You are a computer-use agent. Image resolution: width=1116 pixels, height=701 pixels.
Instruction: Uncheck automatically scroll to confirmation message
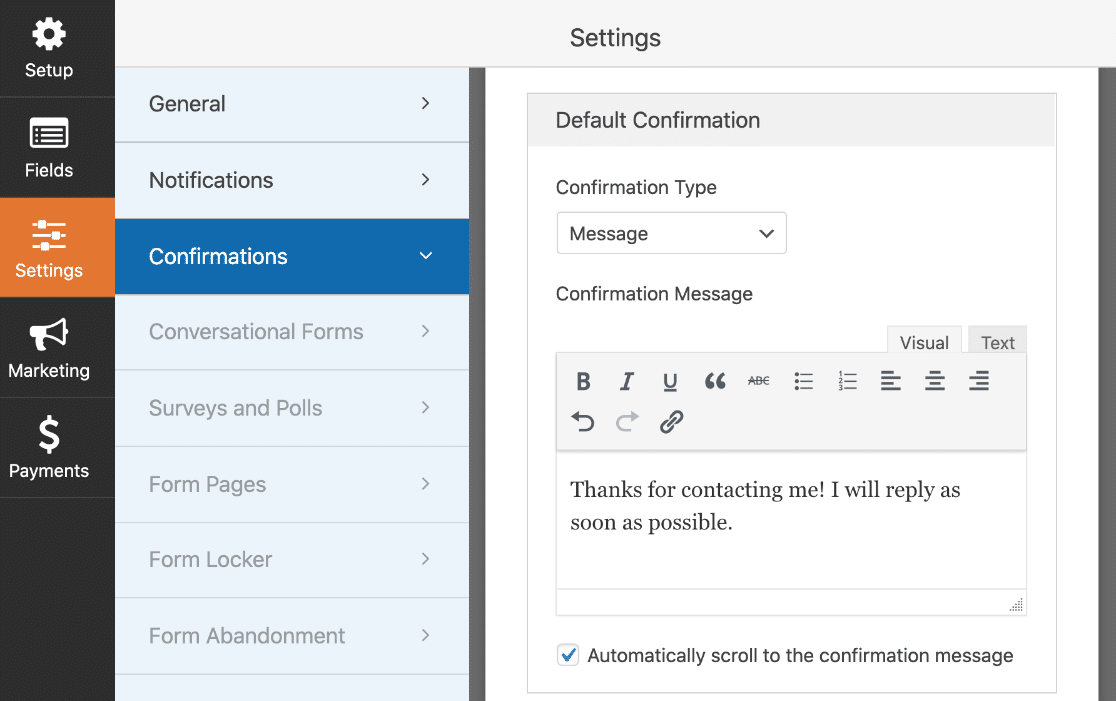point(568,655)
